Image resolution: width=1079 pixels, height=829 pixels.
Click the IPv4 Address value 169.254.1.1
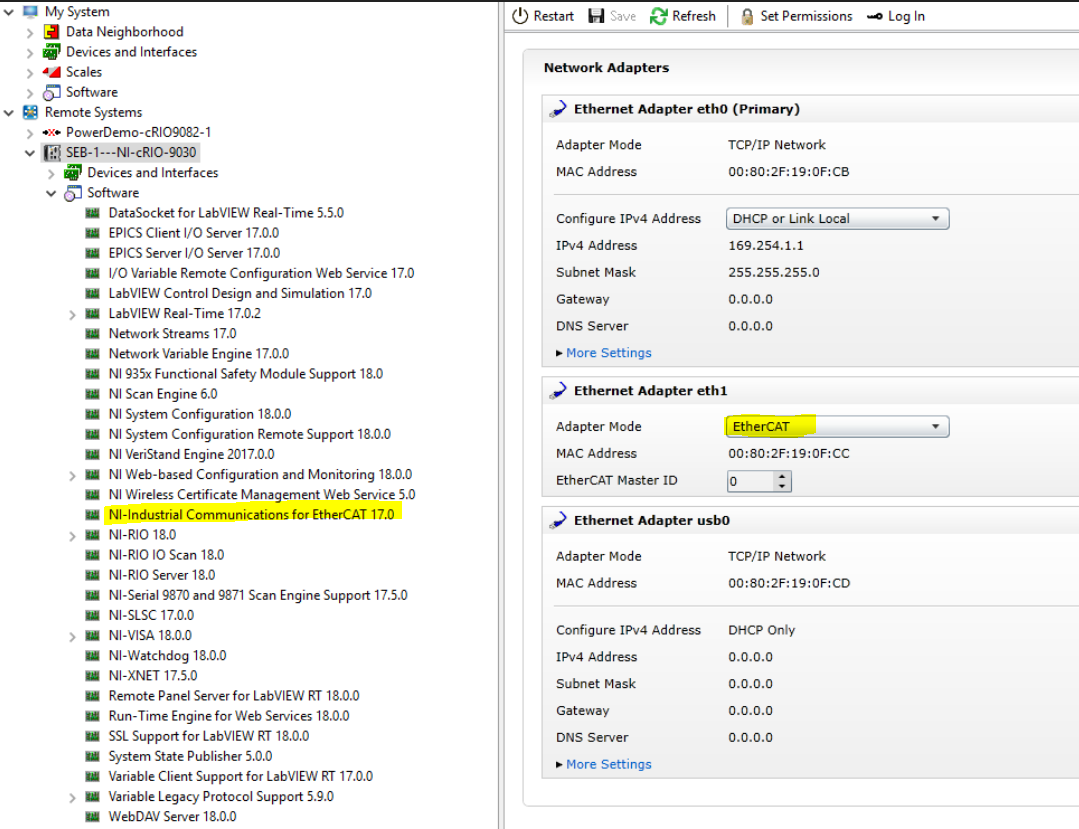tap(766, 245)
